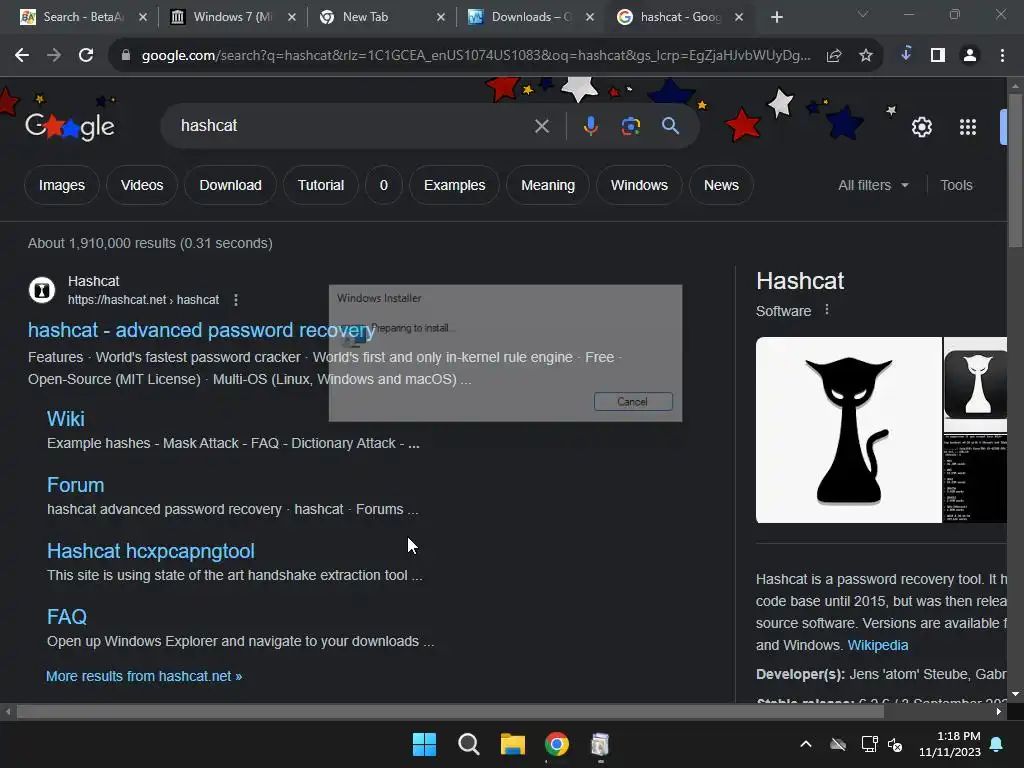Open Windows taskbar search
This screenshot has width=1024, height=768.
[468, 744]
